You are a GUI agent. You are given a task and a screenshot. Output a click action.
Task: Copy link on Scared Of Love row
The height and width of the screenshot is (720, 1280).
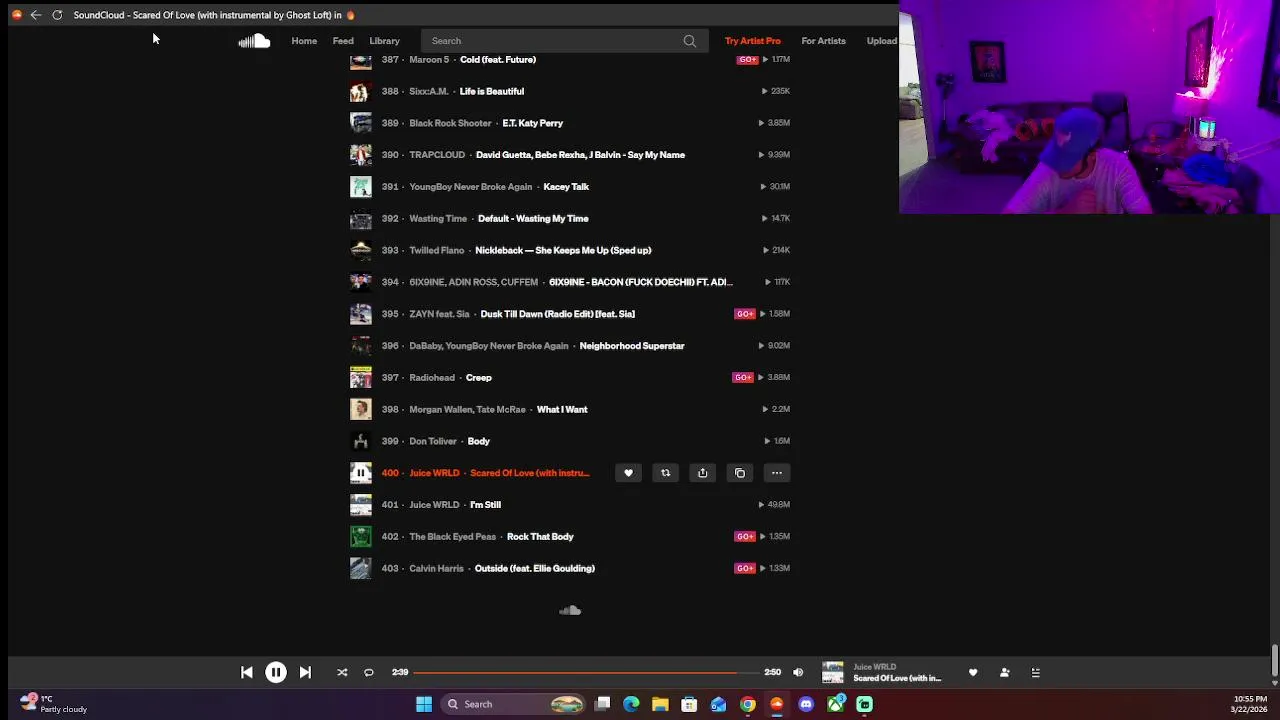coord(740,473)
